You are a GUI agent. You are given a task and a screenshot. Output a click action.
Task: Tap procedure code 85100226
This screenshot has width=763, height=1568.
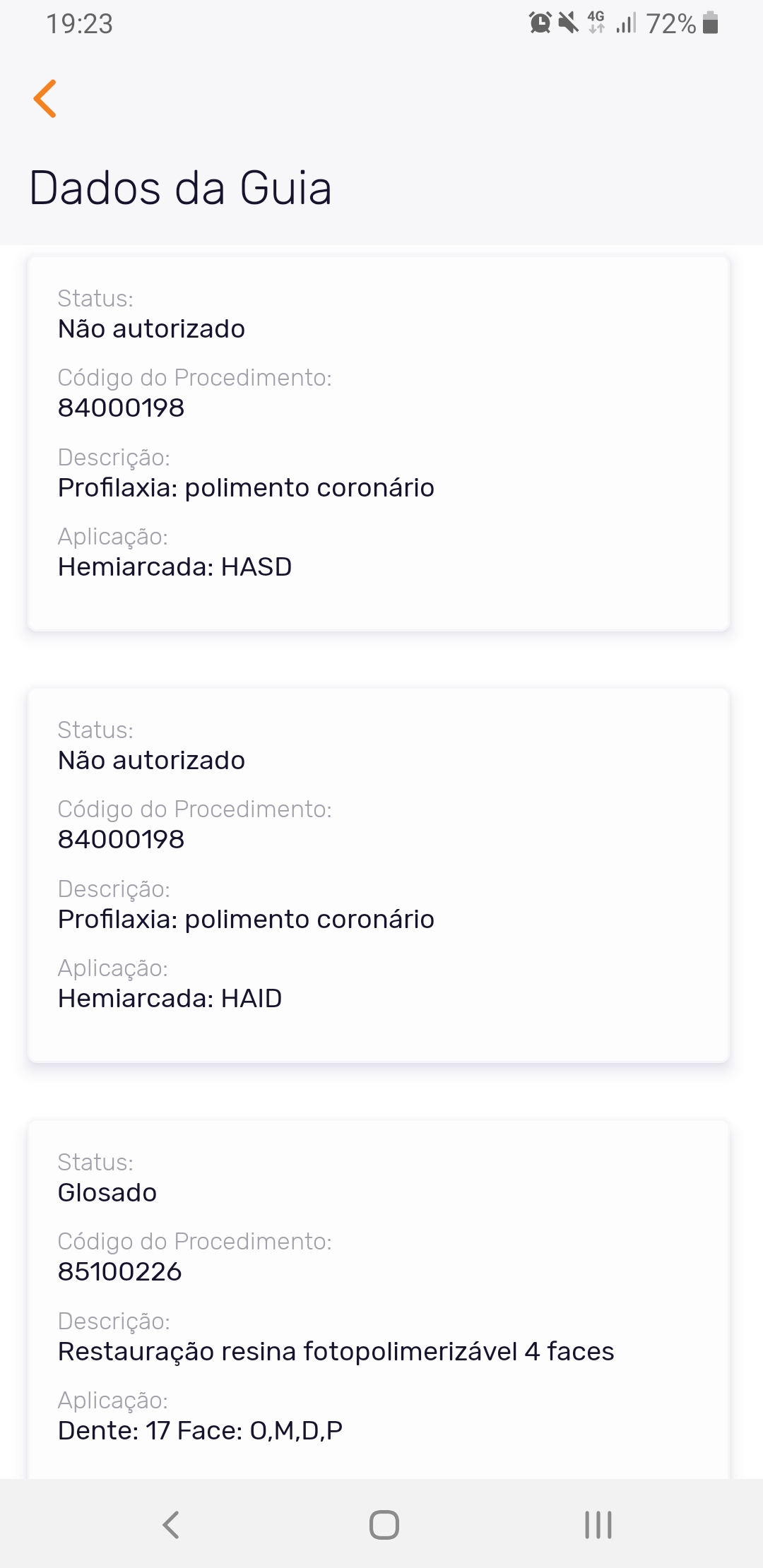pyautogui.click(x=120, y=1271)
